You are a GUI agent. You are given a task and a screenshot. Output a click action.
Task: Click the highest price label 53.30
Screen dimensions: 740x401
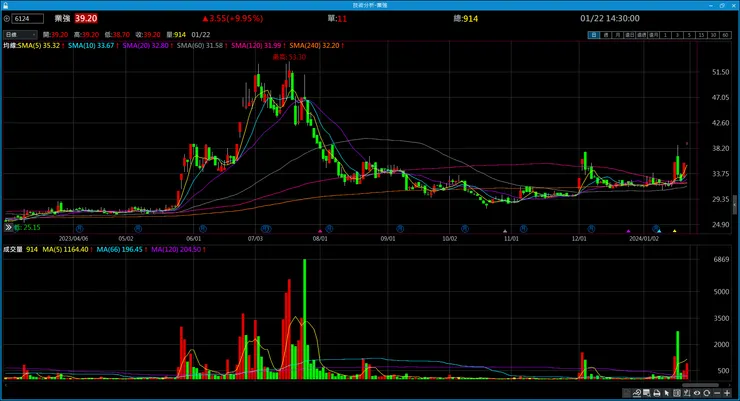289,57
